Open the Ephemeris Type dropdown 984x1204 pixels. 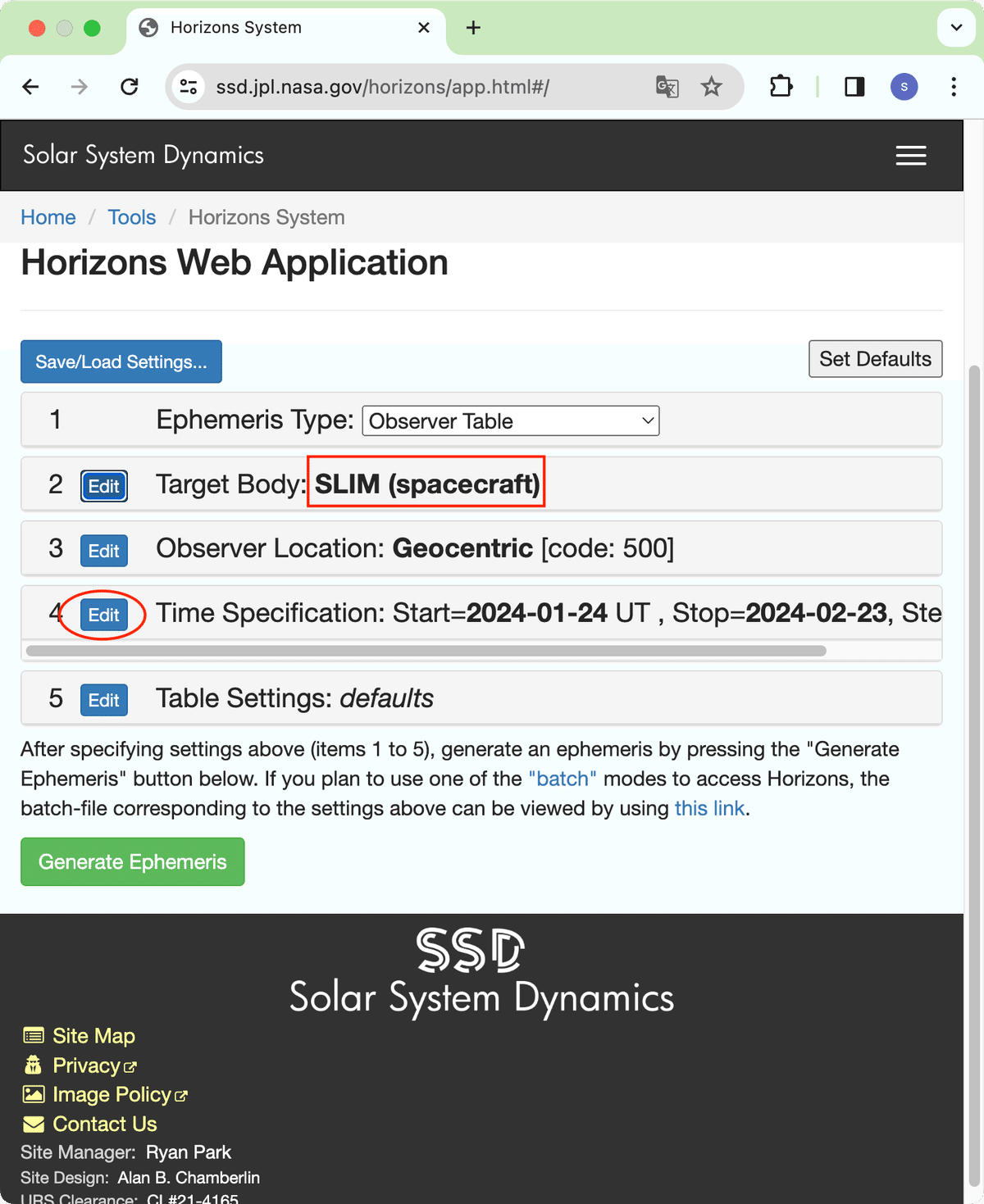coord(511,421)
